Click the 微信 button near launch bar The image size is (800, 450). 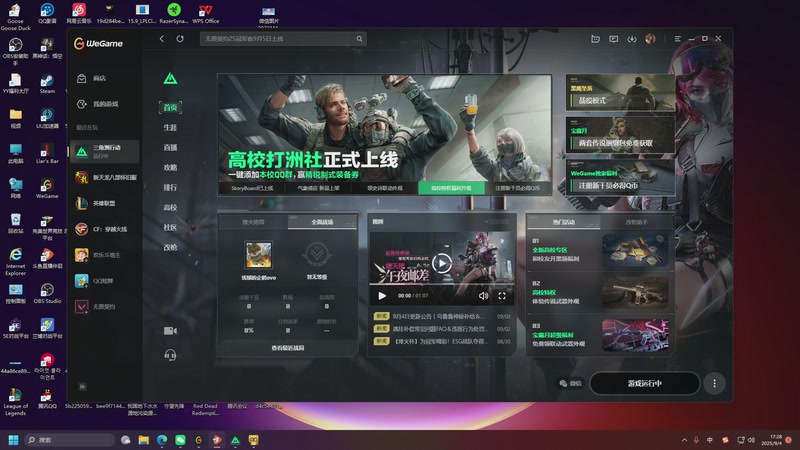[570, 383]
